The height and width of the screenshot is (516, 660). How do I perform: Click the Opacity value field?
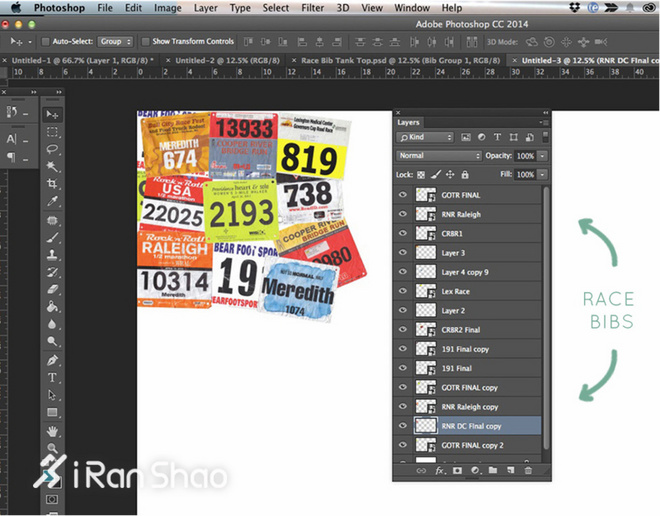[x=525, y=156]
